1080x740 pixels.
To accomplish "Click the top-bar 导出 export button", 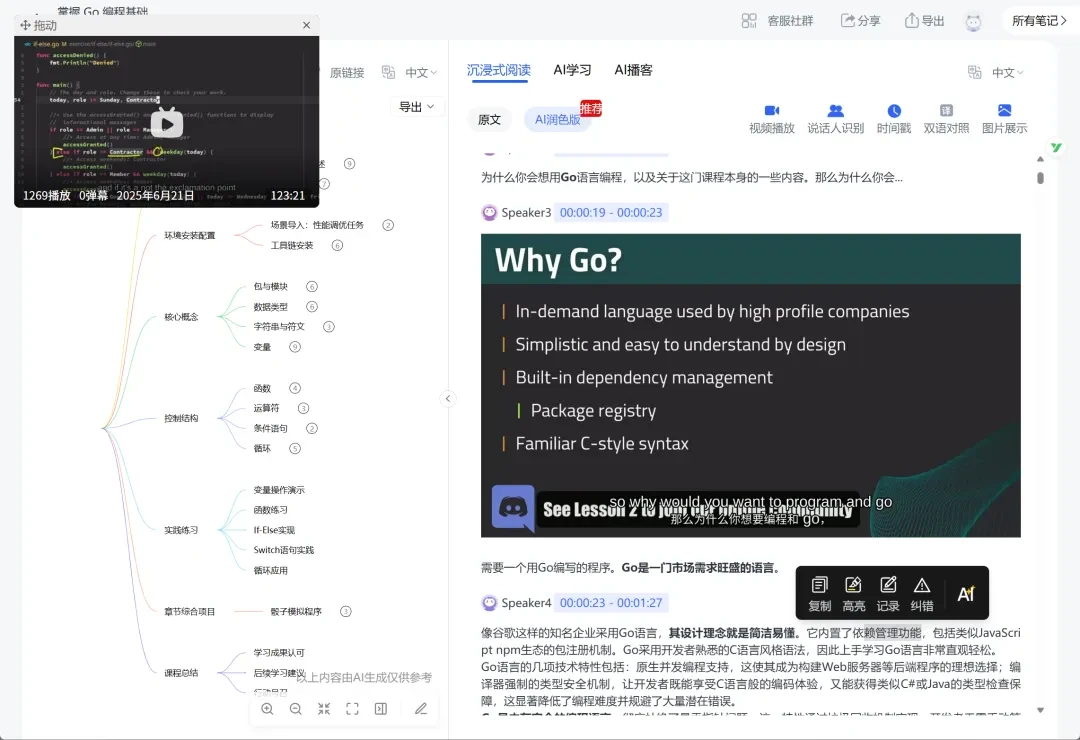I will [924, 21].
